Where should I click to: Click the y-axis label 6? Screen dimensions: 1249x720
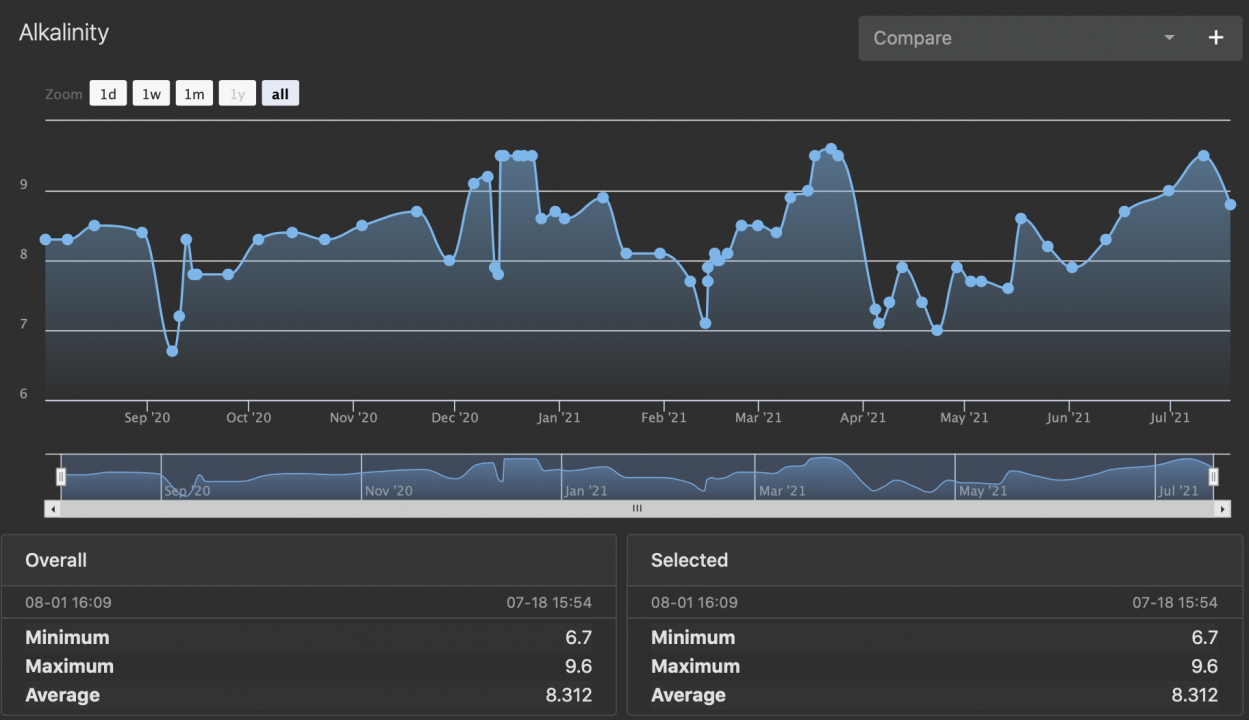pyautogui.click(x=23, y=395)
